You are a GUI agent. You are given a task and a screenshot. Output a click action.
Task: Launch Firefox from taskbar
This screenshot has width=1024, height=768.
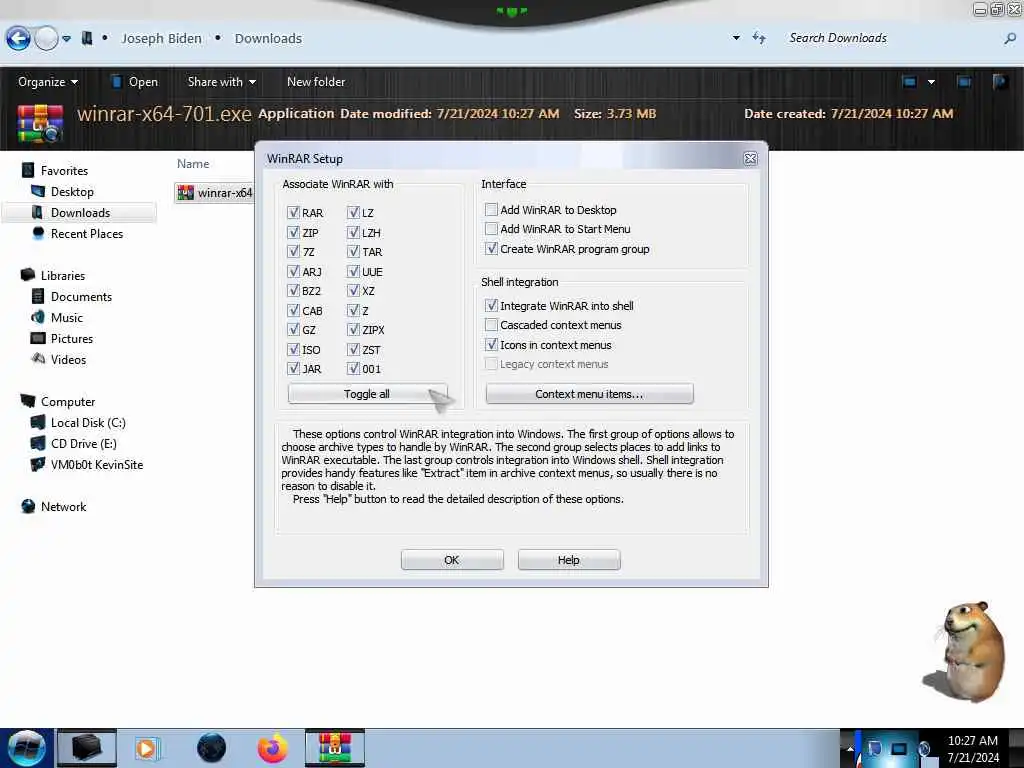[272, 748]
